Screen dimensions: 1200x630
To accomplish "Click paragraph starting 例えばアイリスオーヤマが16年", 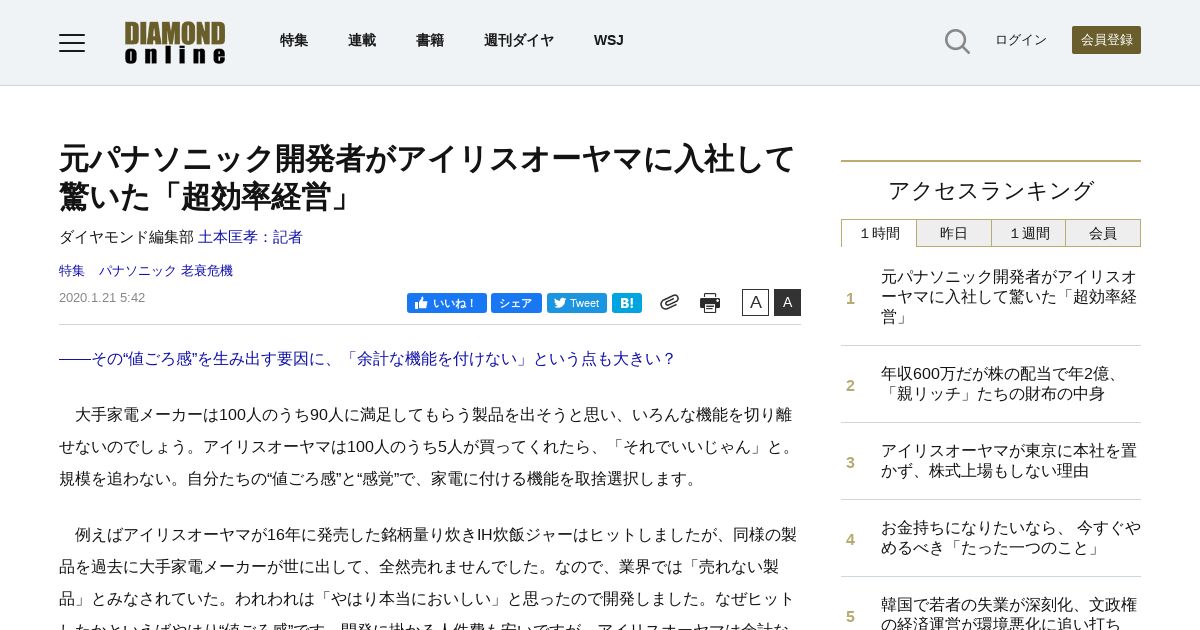I will pos(428,576).
